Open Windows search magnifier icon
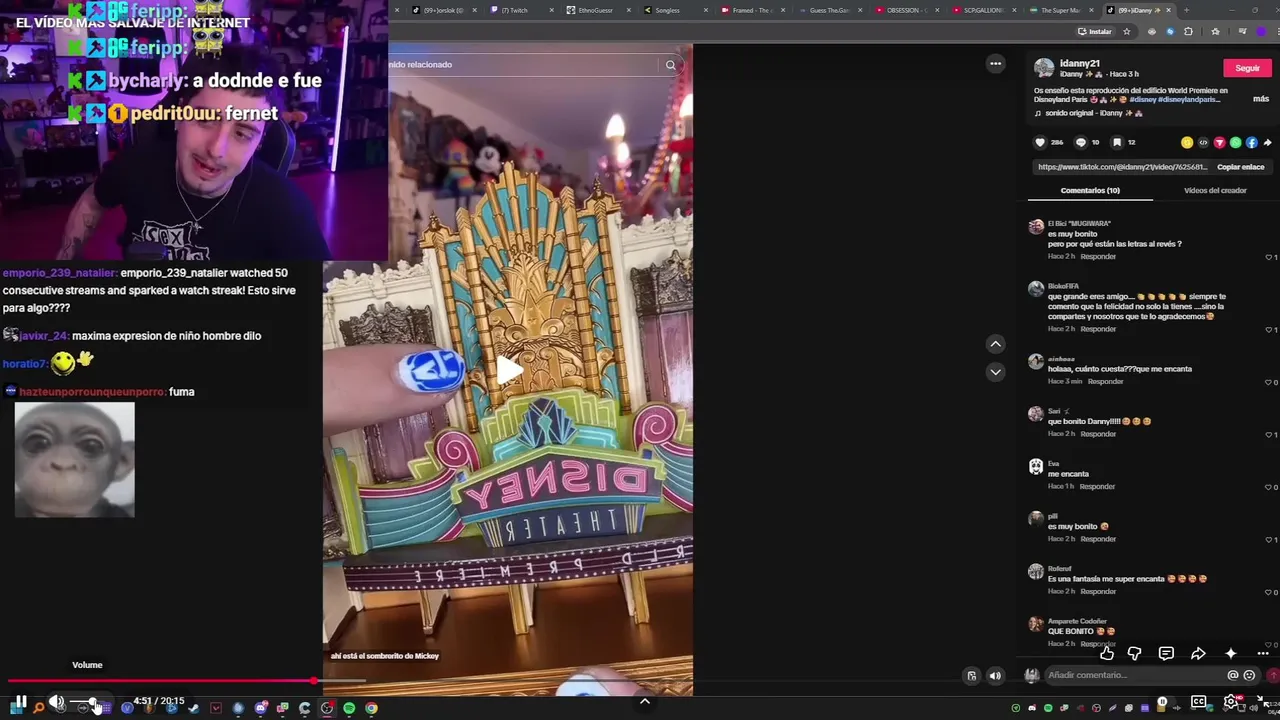This screenshot has height=720, width=1280. [39, 708]
